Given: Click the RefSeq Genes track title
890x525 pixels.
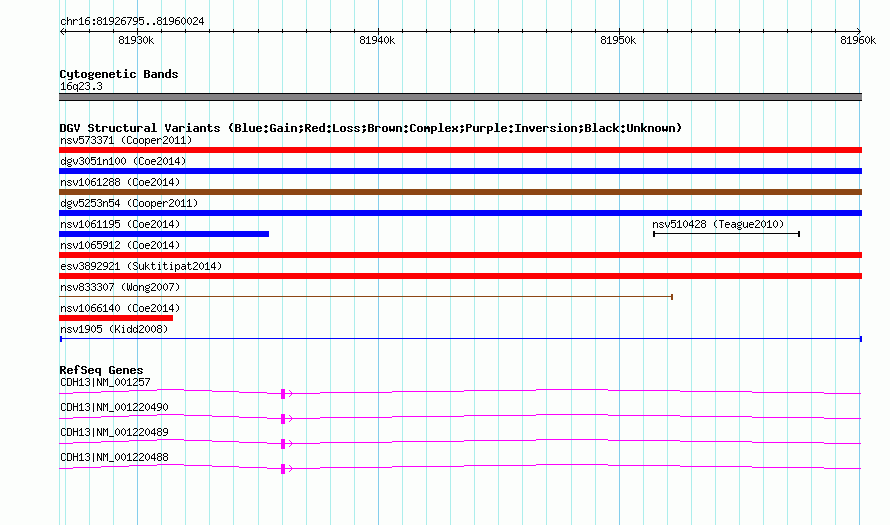Looking at the screenshot, I should tap(101, 369).
